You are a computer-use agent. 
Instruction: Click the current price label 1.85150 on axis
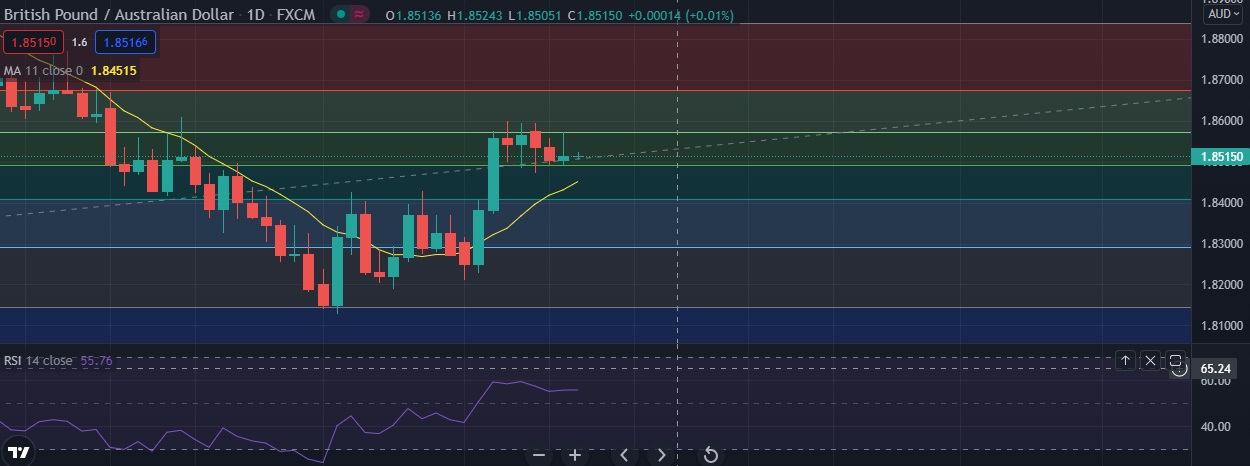[x=1220, y=157]
